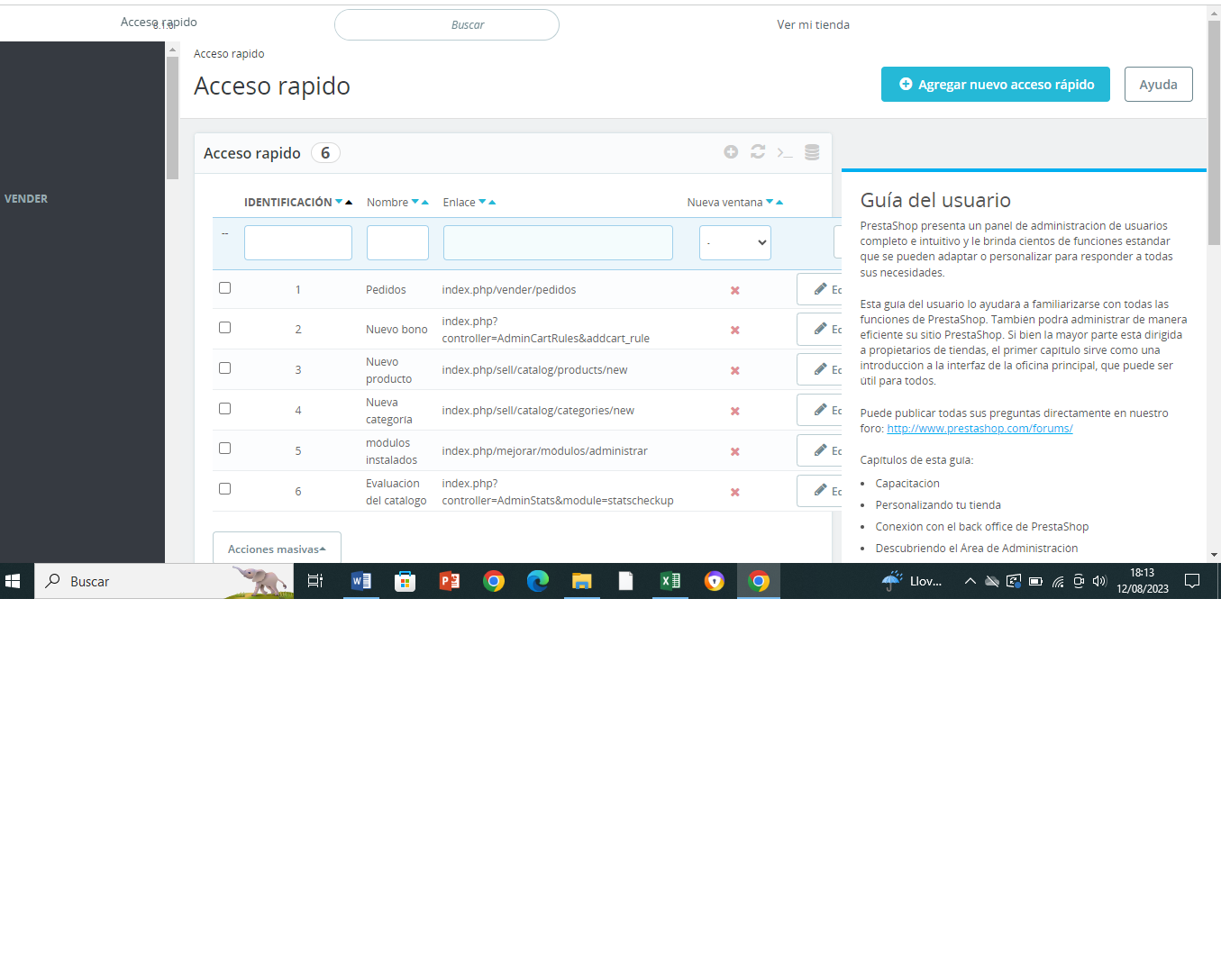Viewport: 1221px width, 980px height.
Task: Check the box for the Nuevo producto row
Action: point(225,368)
